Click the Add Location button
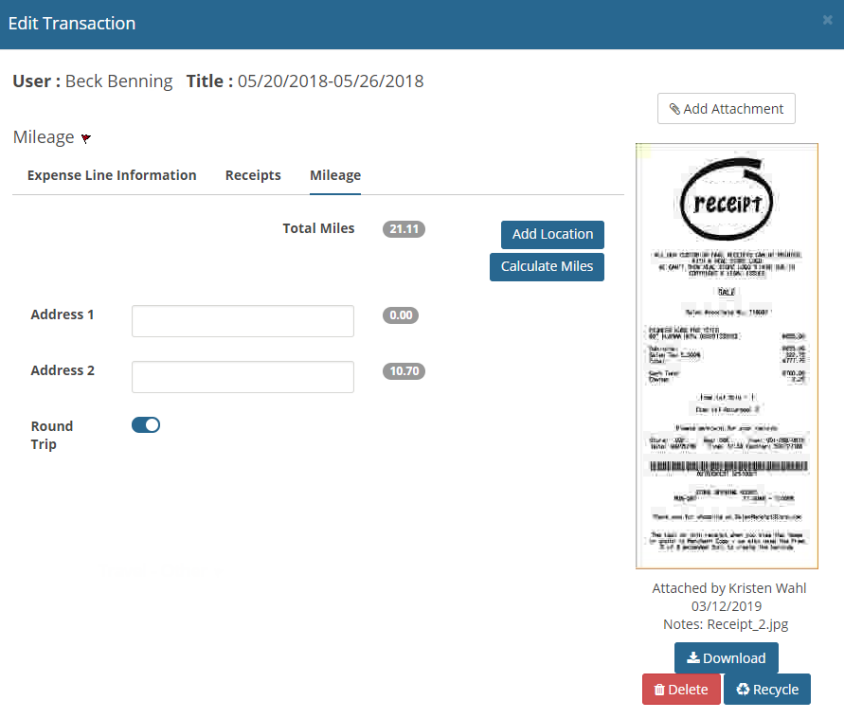The image size is (844, 709). click(x=552, y=235)
